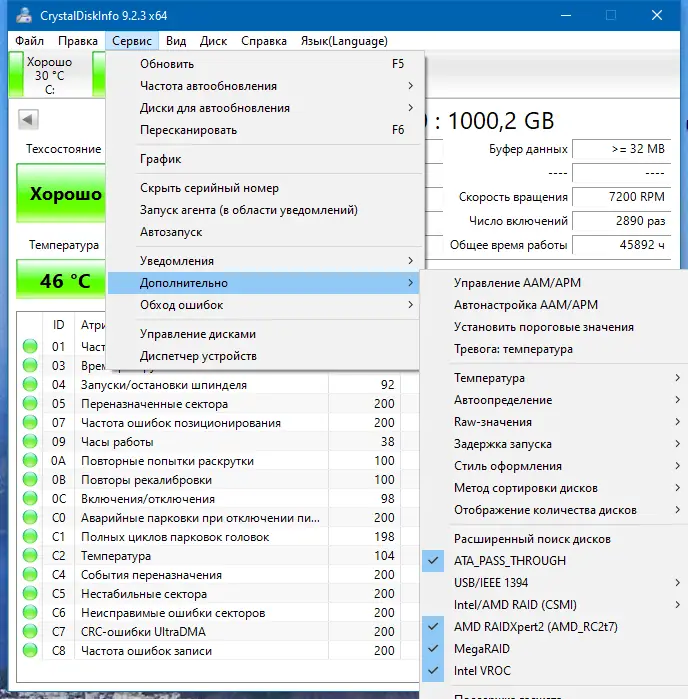Click green status dot for attribute C8
Viewport: 688px width, 699px height.
click(x=30, y=651)
